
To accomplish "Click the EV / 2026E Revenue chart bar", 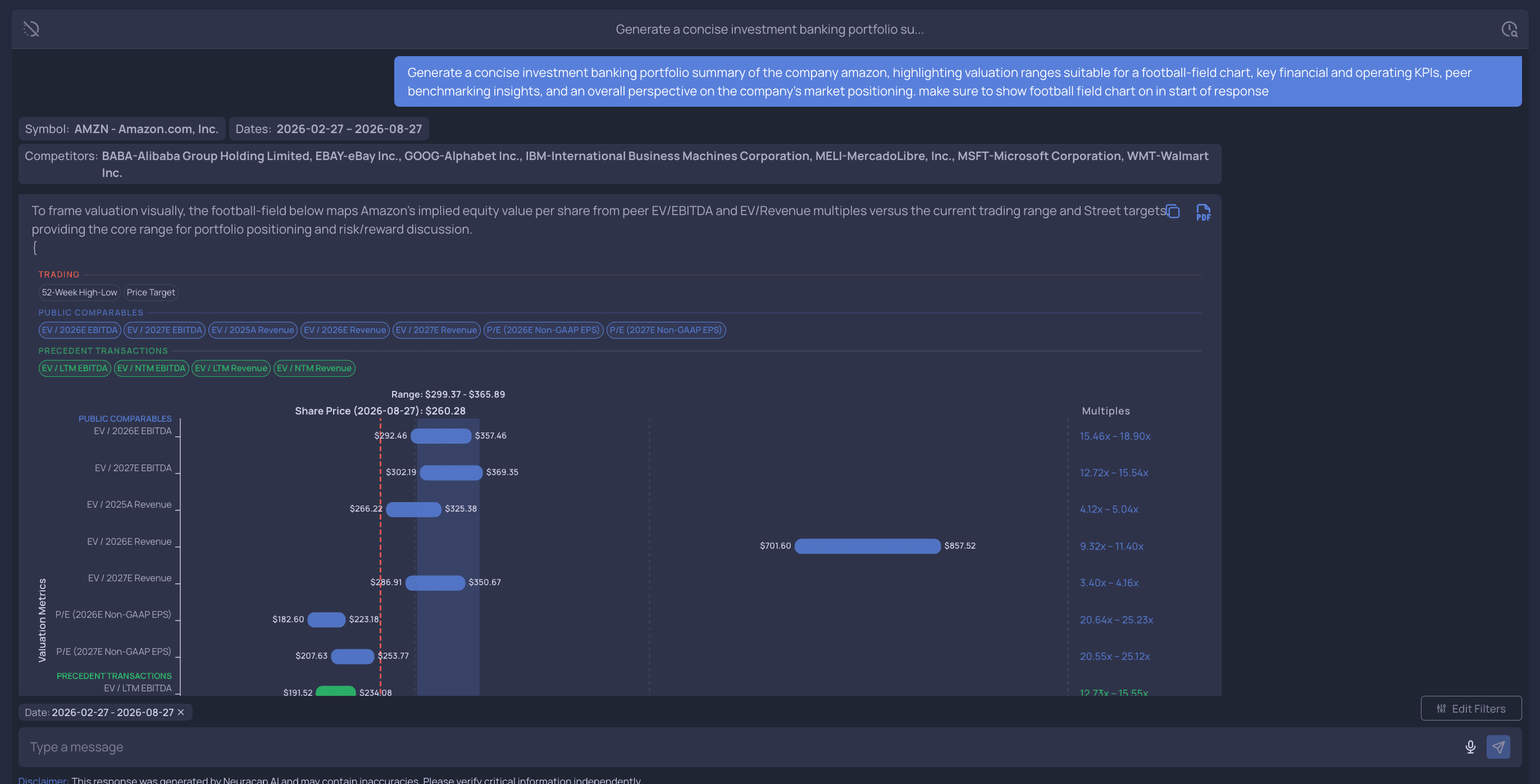I will (x=868, y=546).
